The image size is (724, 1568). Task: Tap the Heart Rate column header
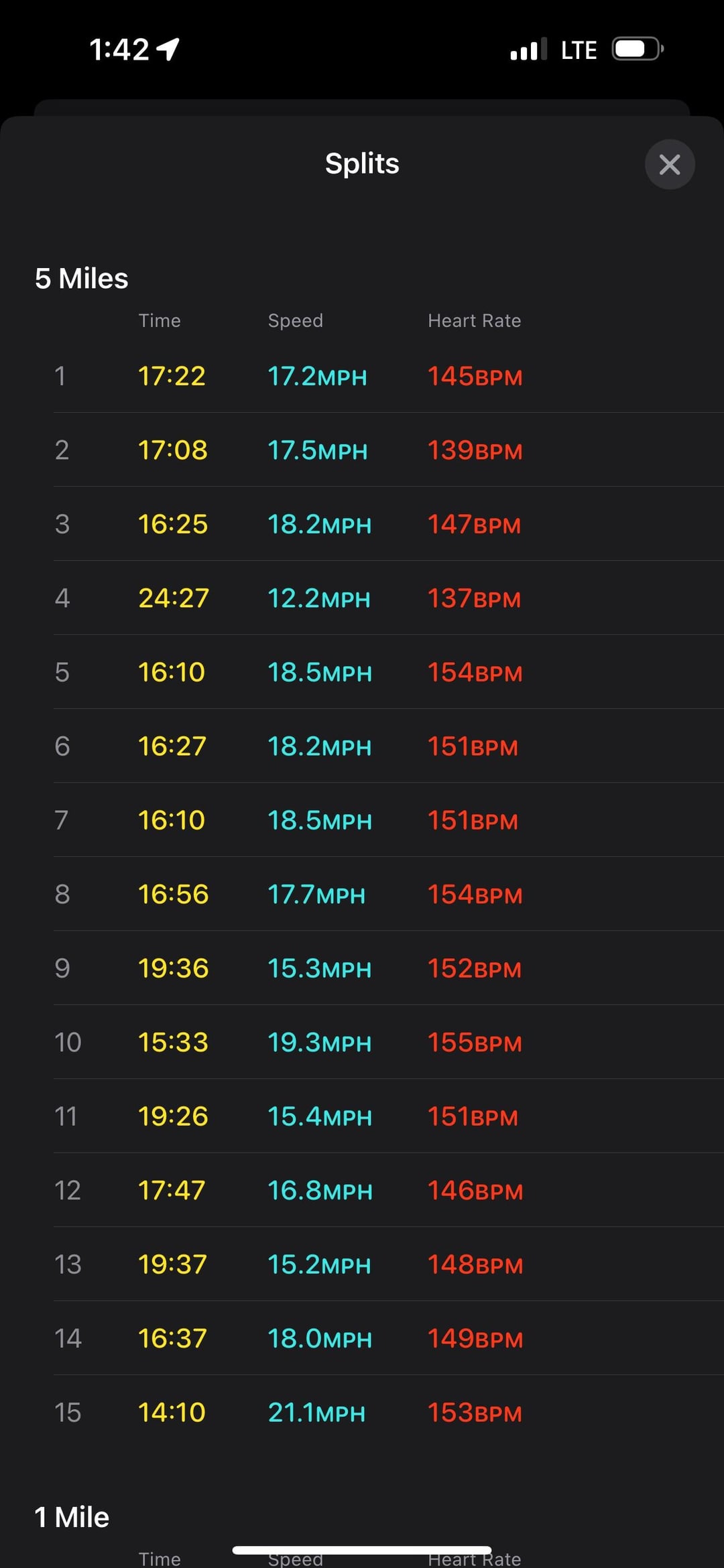coord(475,321)
